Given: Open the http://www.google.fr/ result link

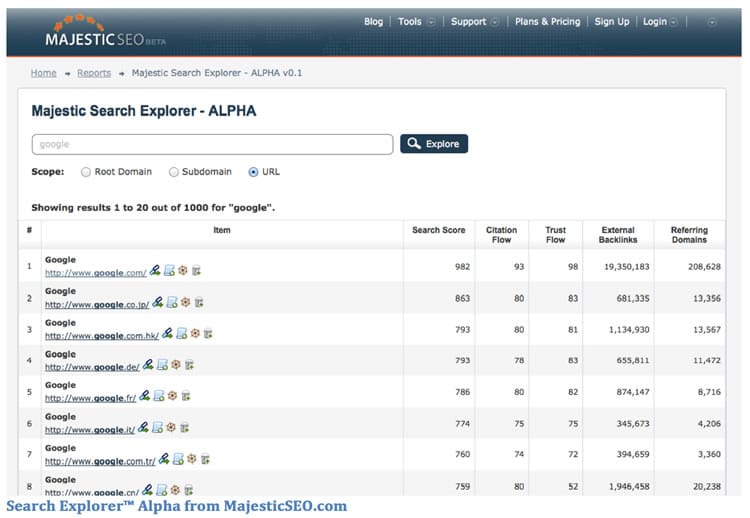Looking at the screenshot, I should tap(90, 398).
